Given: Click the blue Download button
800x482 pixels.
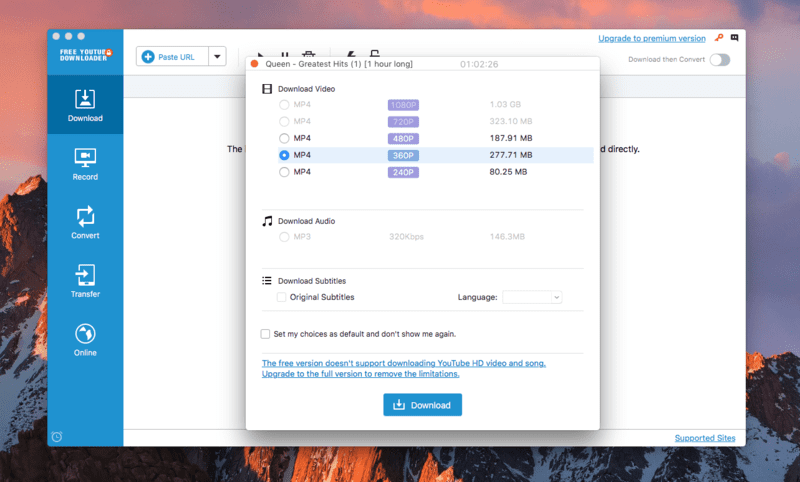Looking at the screenshot, I should point(422,404).
